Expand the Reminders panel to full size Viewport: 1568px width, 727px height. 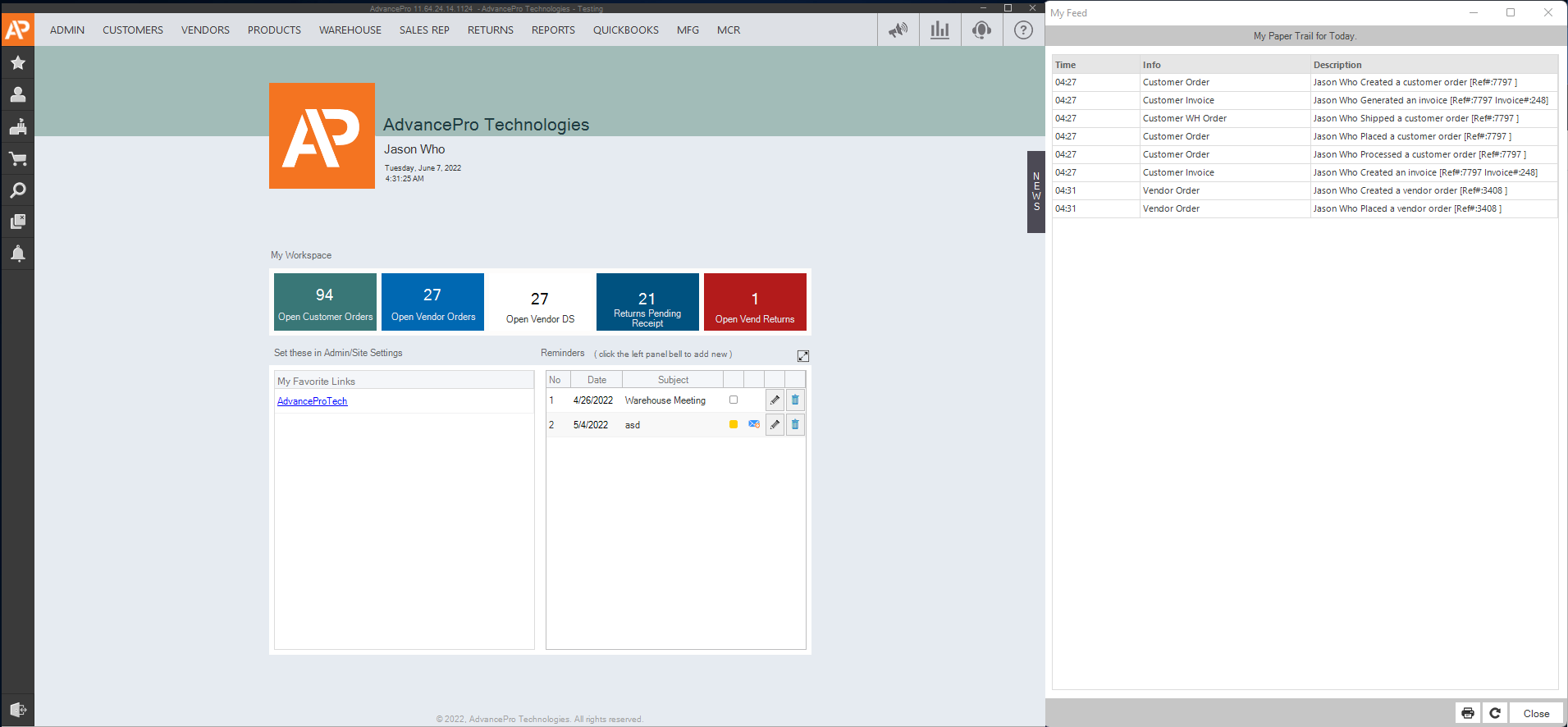click(802, 356)
